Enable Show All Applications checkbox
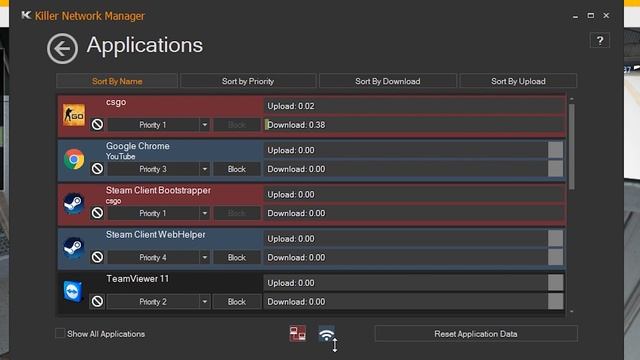Screen dimensions: 640x360 (x=60, y=333)
